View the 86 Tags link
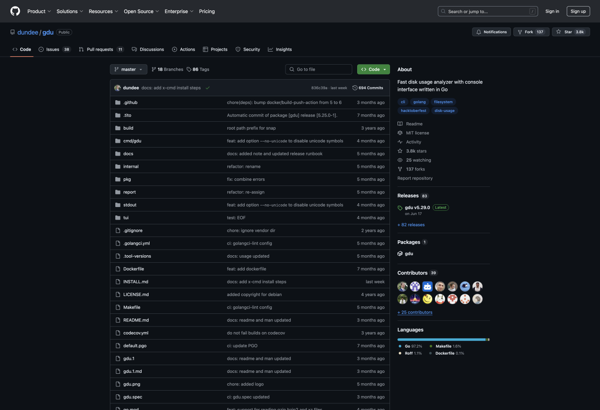Viewport: 600px width, 410px height. pos(198,69)
